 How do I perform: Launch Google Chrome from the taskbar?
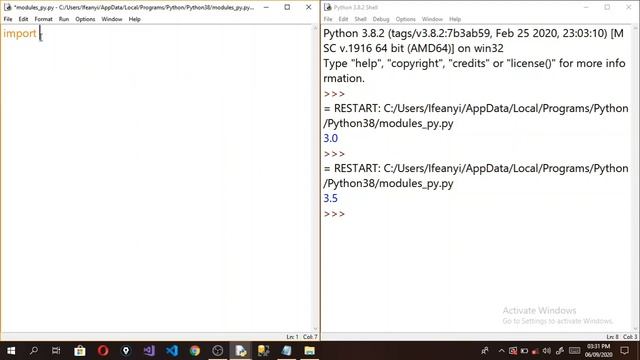pyautogui.click(x=195, y=351)
